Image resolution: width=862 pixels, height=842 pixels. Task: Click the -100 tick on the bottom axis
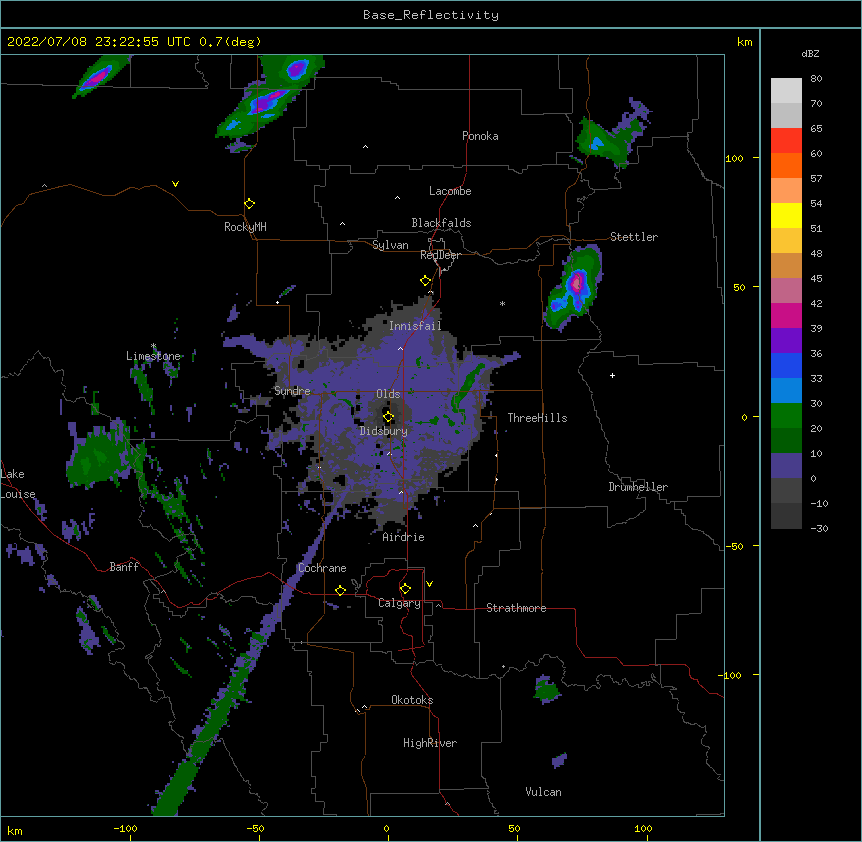point(125,828)
